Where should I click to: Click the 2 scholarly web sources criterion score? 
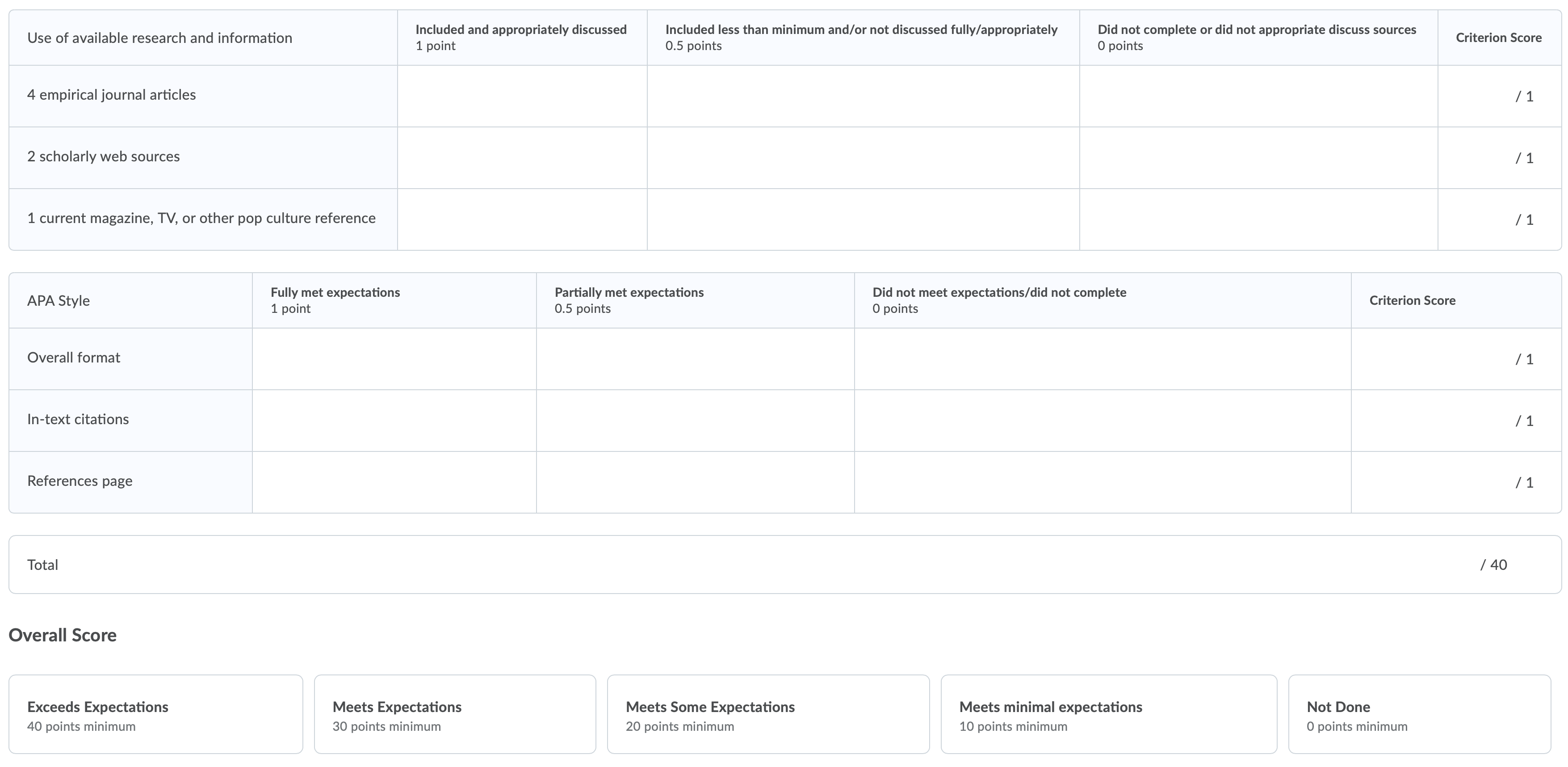tap(1500, 158)
